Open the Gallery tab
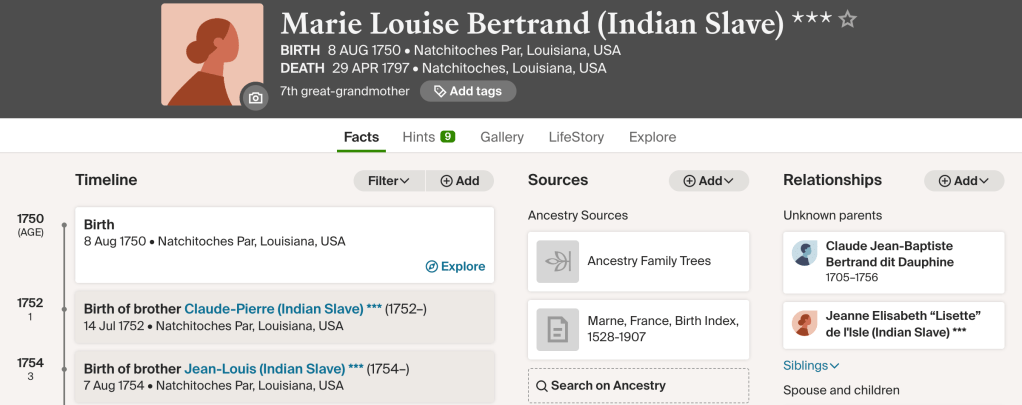The width and height of the screenshot is (1022, 405). tap(502, 137)
